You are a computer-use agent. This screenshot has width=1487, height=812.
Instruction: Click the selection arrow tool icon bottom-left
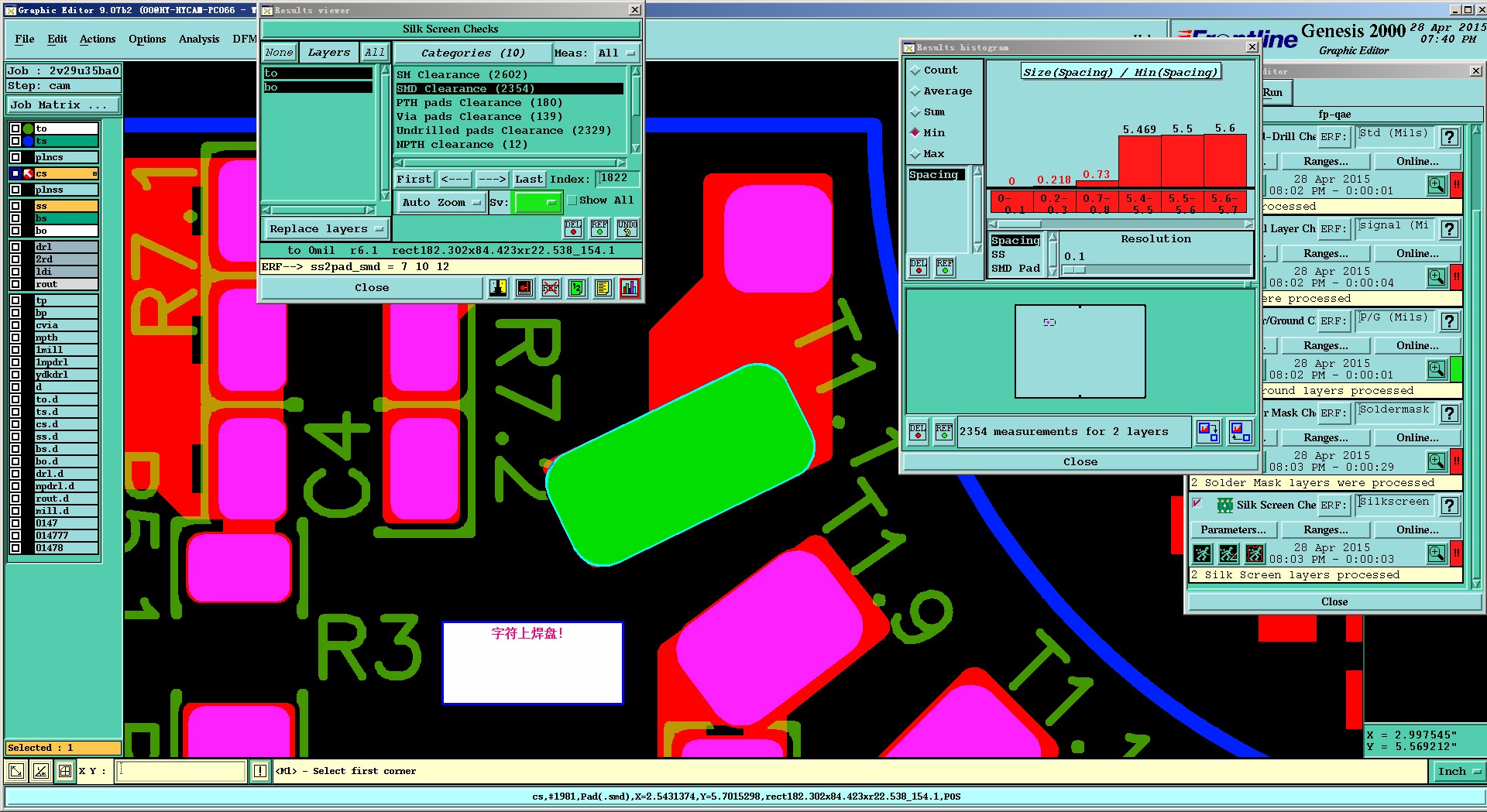click(15, 771)
